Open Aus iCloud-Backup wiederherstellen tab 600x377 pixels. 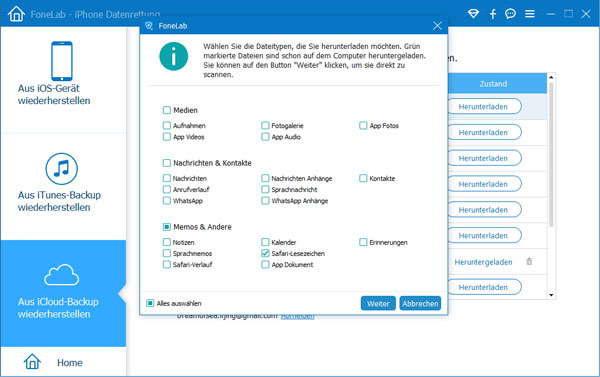click(x=63, y=293)
